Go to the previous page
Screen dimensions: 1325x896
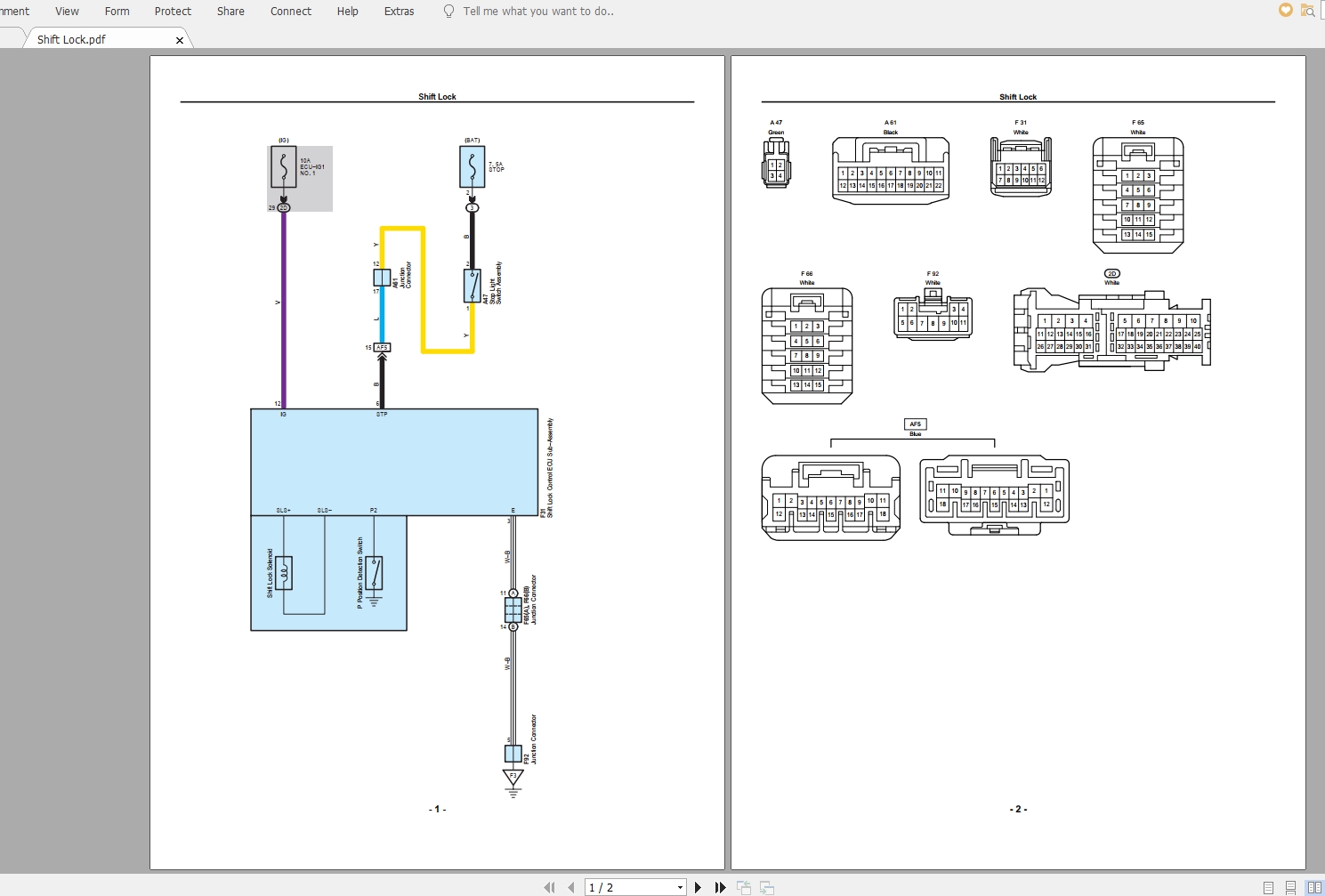pyautogui.click(x=571, y=887)
